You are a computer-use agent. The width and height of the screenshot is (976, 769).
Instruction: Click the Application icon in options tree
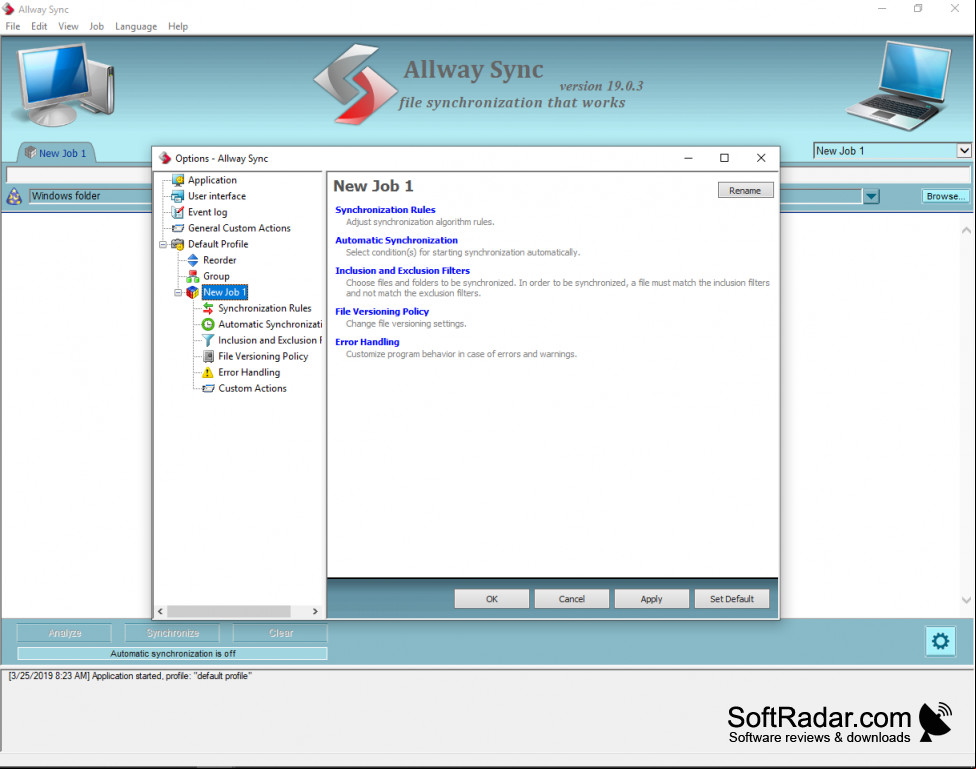tap(178, 180)
